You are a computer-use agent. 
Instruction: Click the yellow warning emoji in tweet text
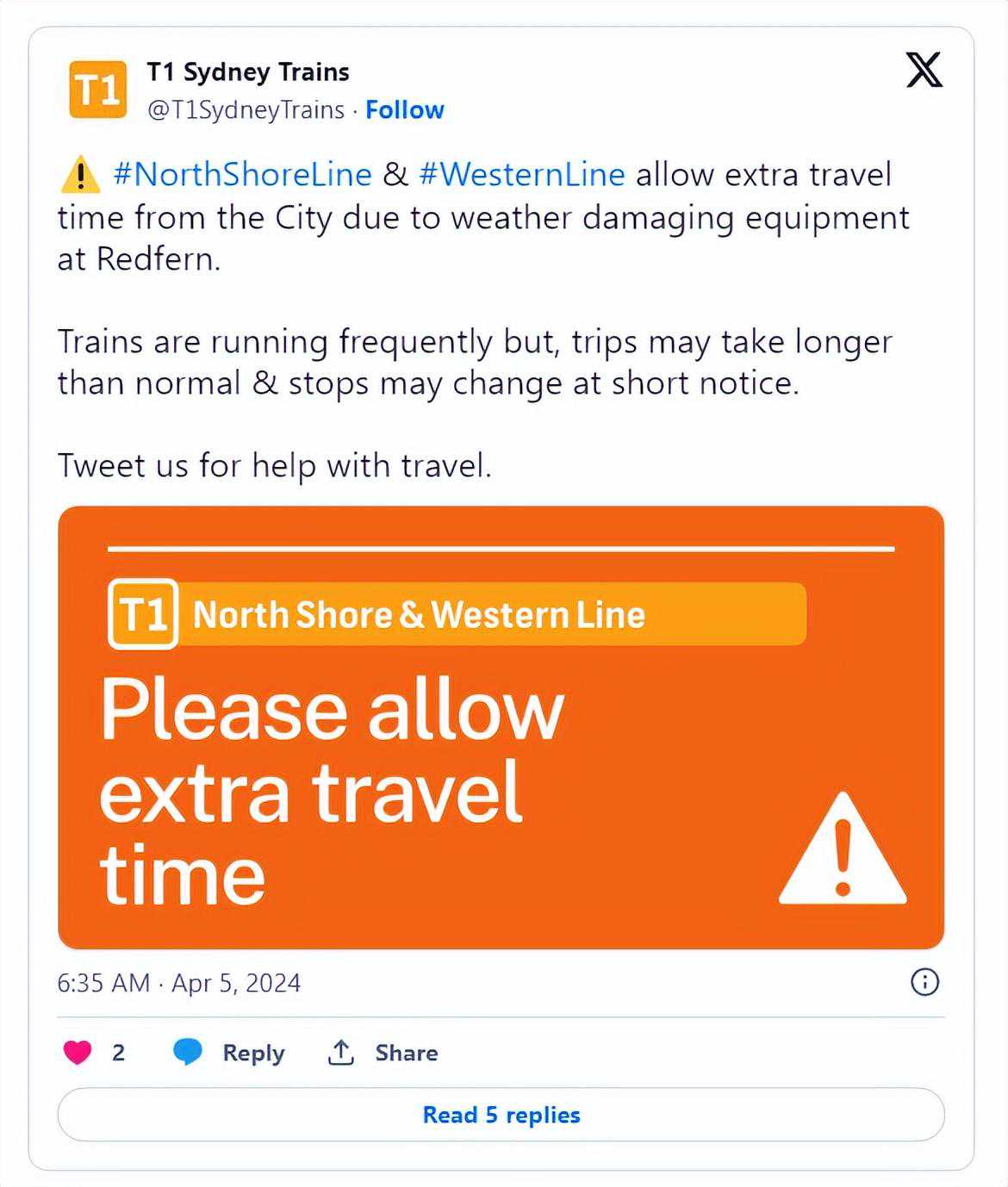pyautogui.click(x=81, y=174)
